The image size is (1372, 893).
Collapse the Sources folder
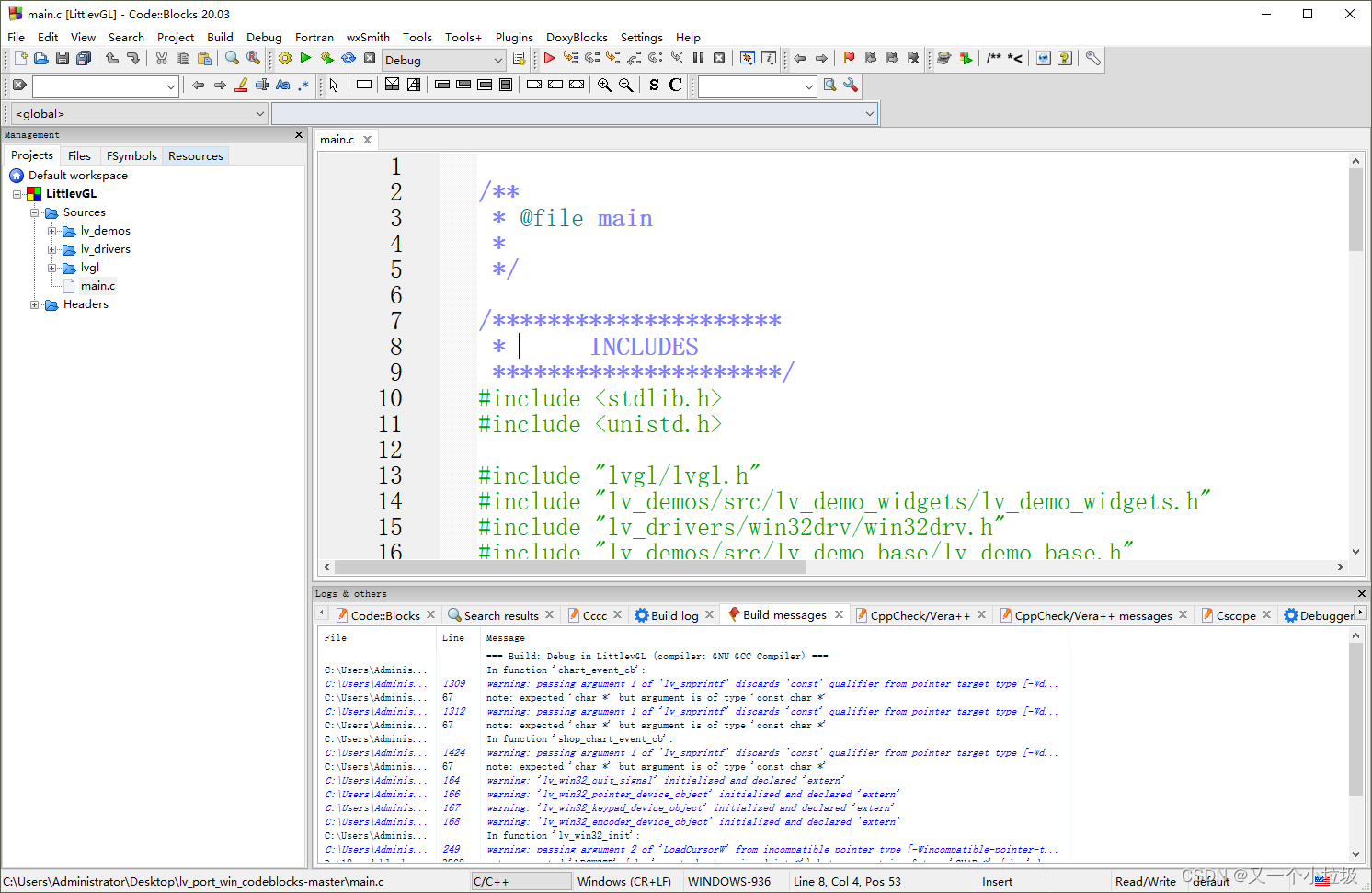point(35,212)
